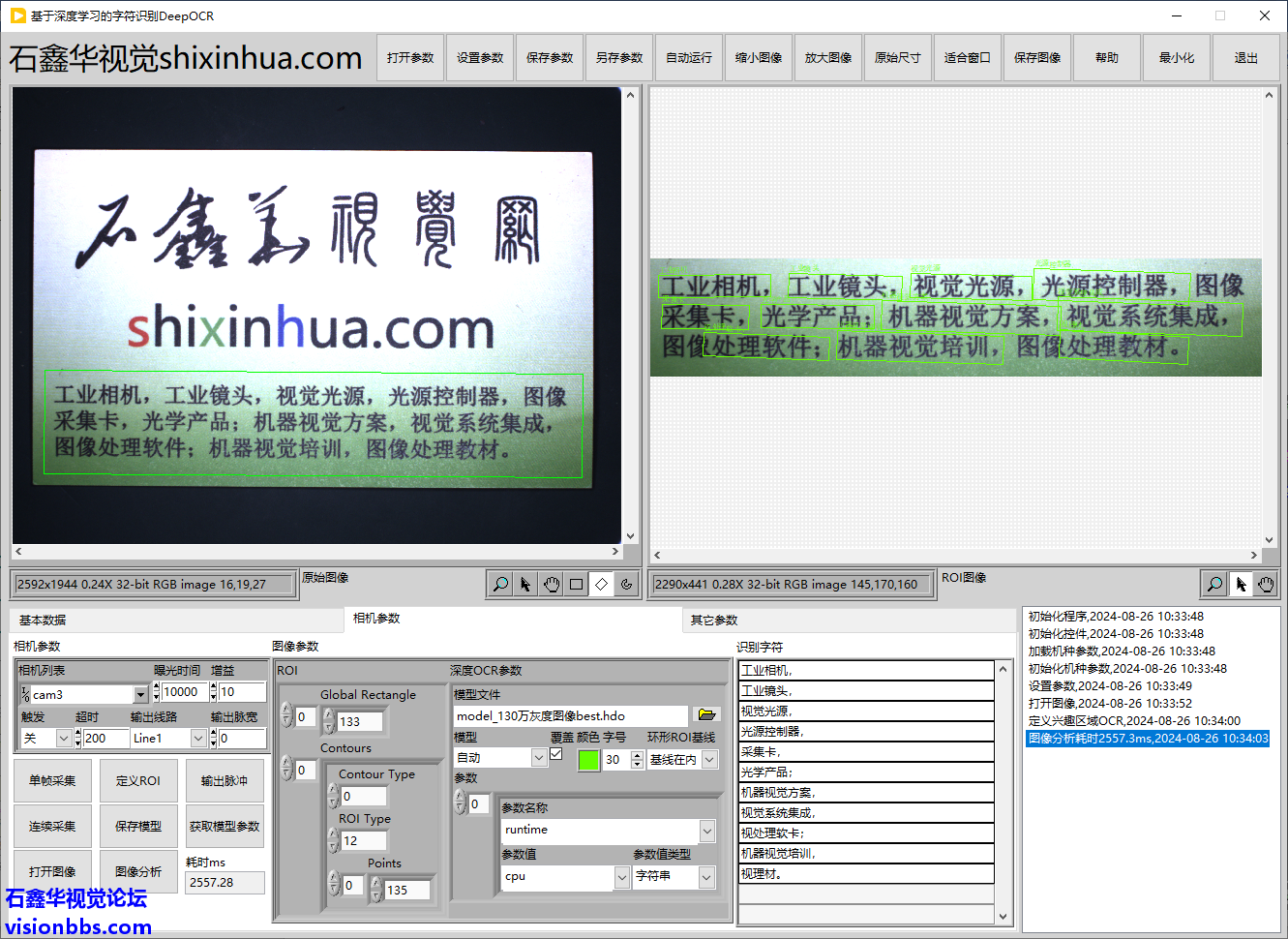Viewport: 1288px width, 939px height.
Task: Click 图像分析 image analysis button
Action: point(138,871)
